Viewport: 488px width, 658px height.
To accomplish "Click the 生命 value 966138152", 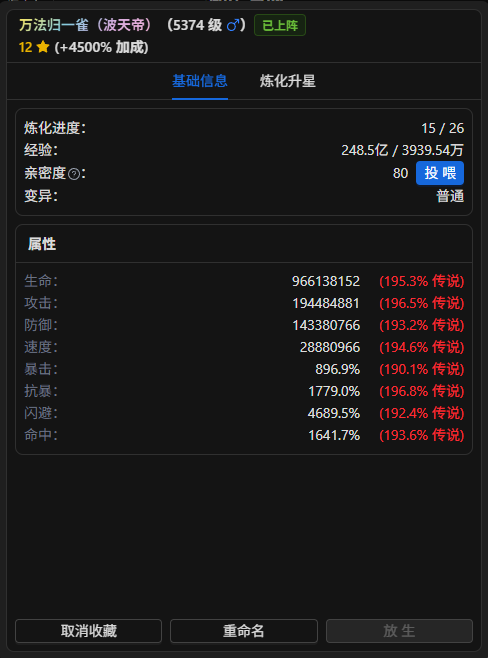I will [326, 281].
